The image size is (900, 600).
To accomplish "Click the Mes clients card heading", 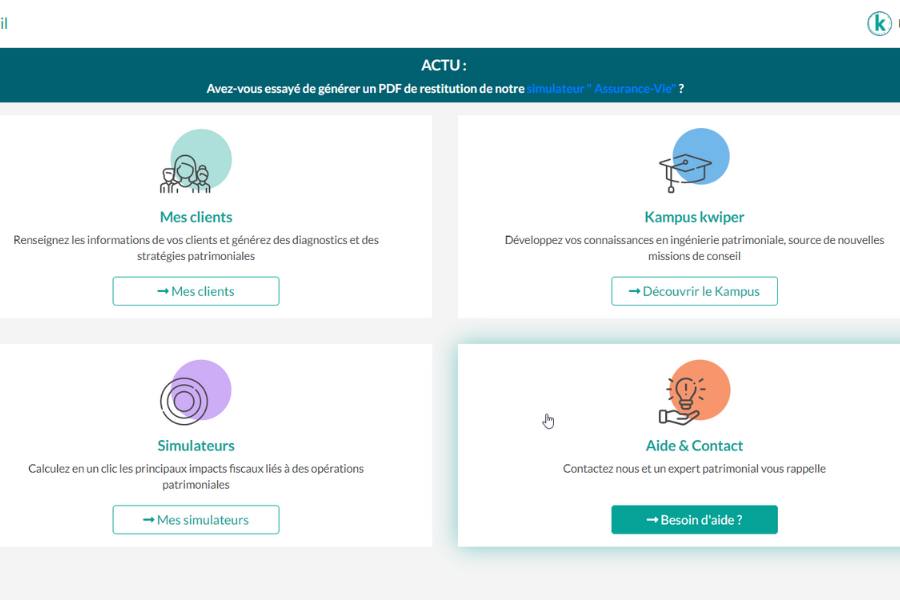I will pos(196,217).
